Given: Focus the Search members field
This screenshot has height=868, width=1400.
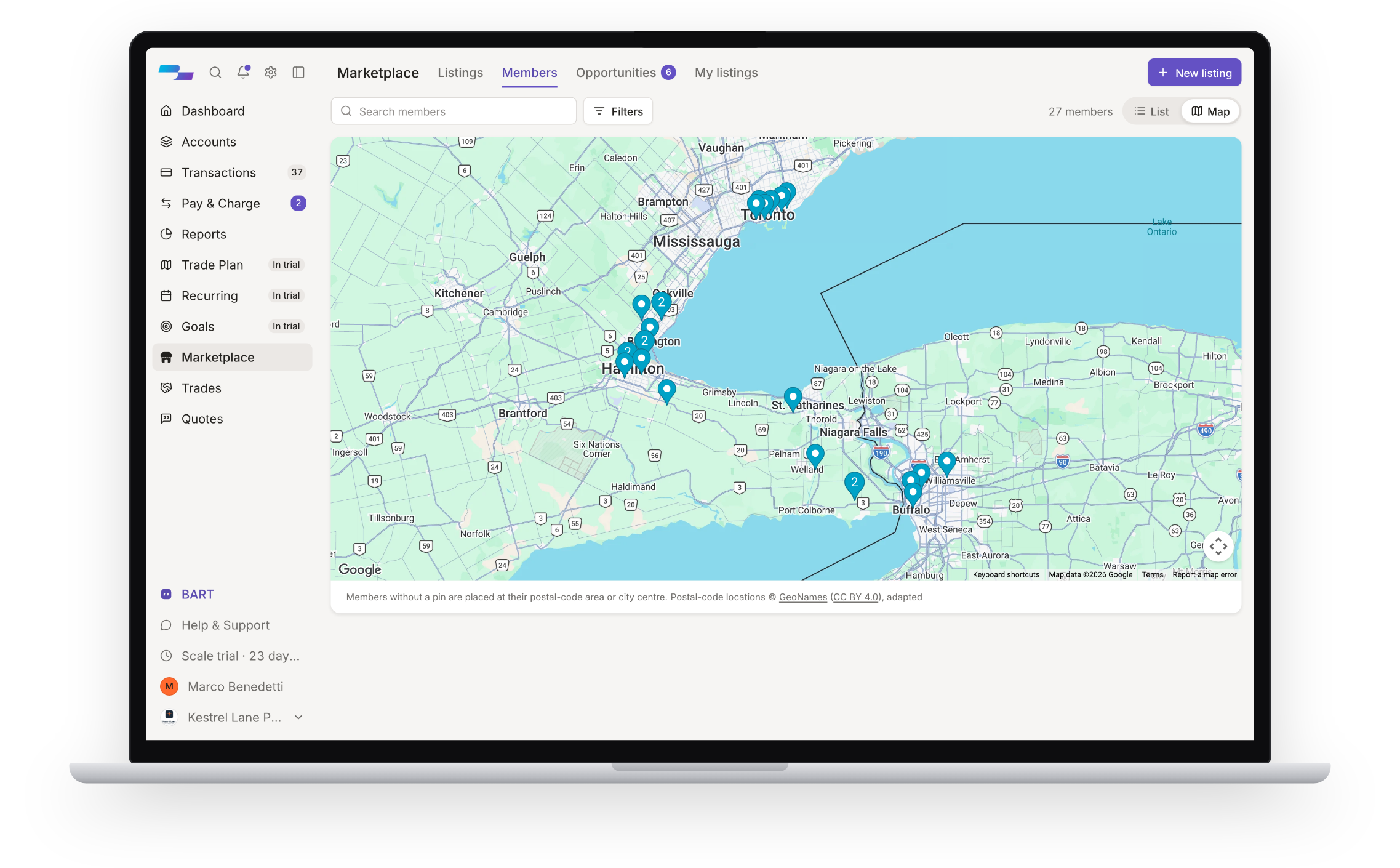Looking at the screenshot, I should 454,111.
